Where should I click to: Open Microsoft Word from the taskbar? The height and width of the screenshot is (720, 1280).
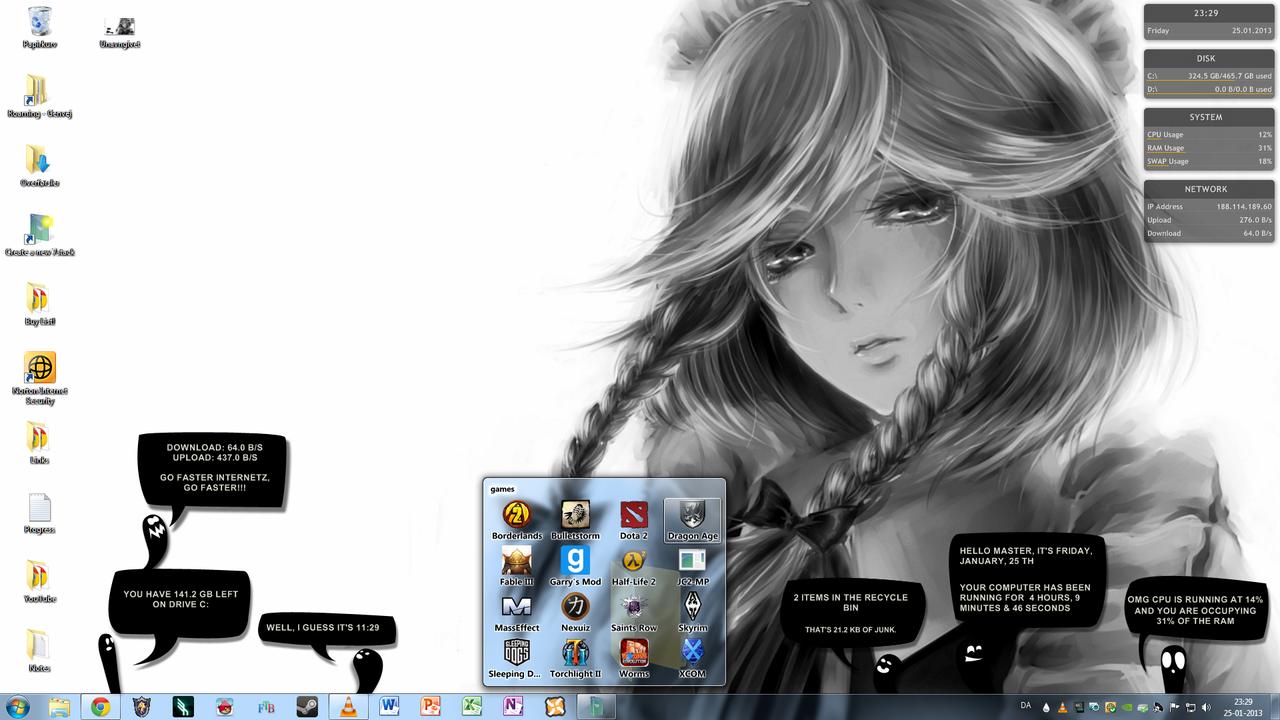389,707
